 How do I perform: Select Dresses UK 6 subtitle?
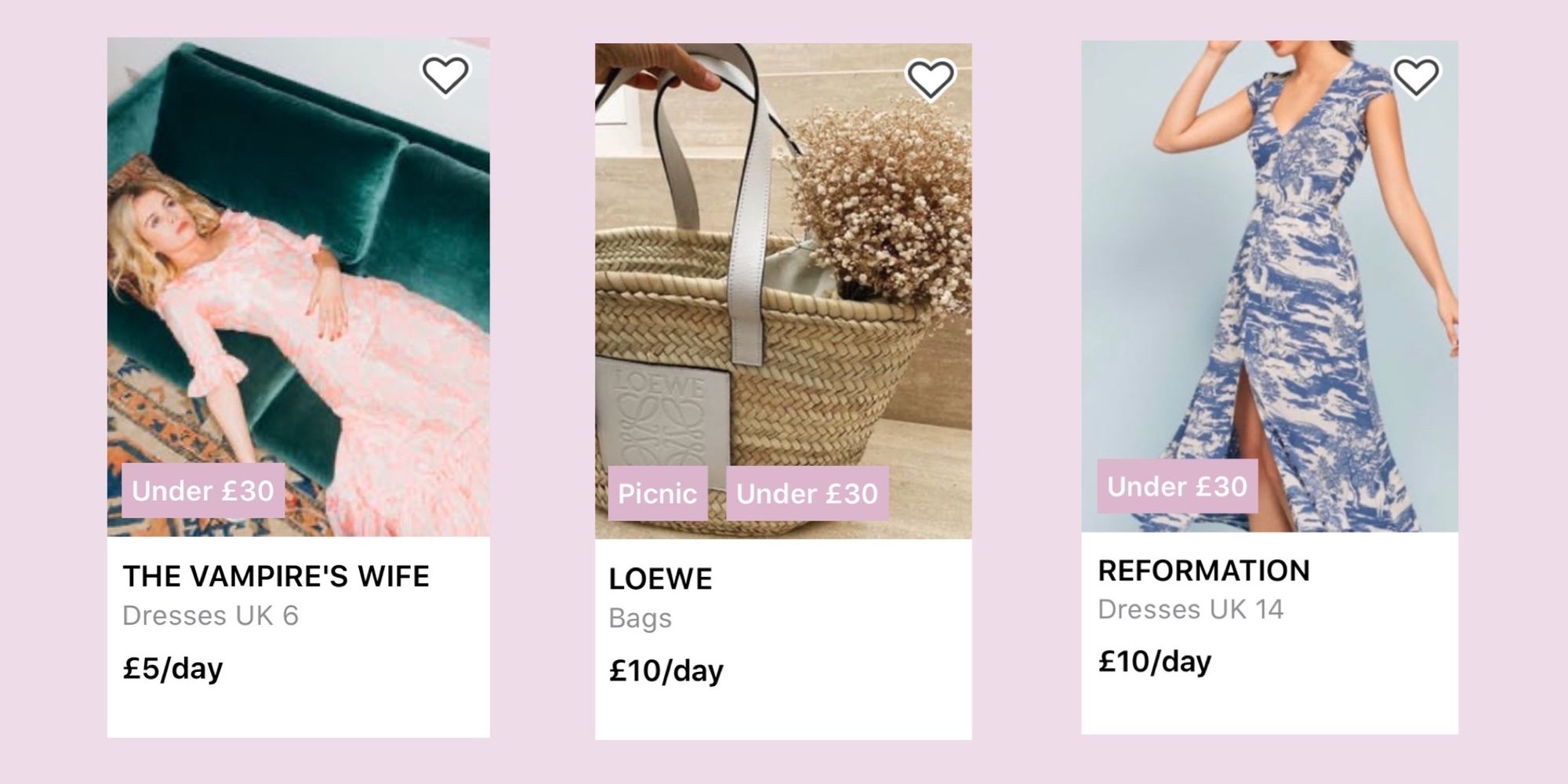pos(211,615)
